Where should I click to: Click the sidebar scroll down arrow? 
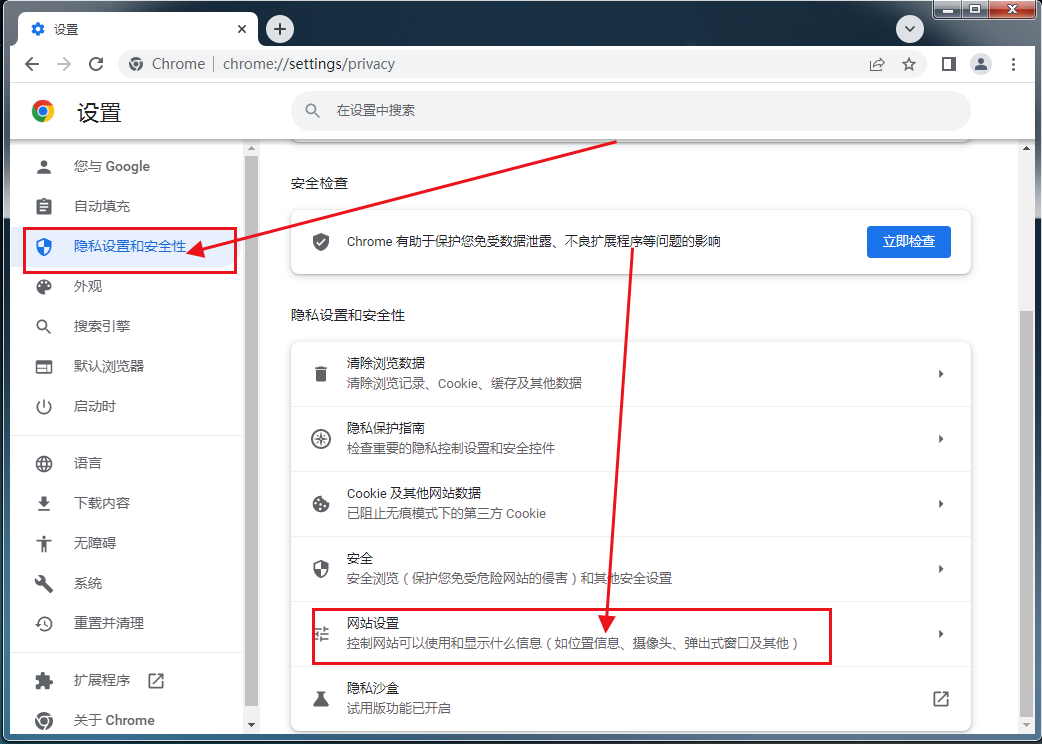click(251, 725)
